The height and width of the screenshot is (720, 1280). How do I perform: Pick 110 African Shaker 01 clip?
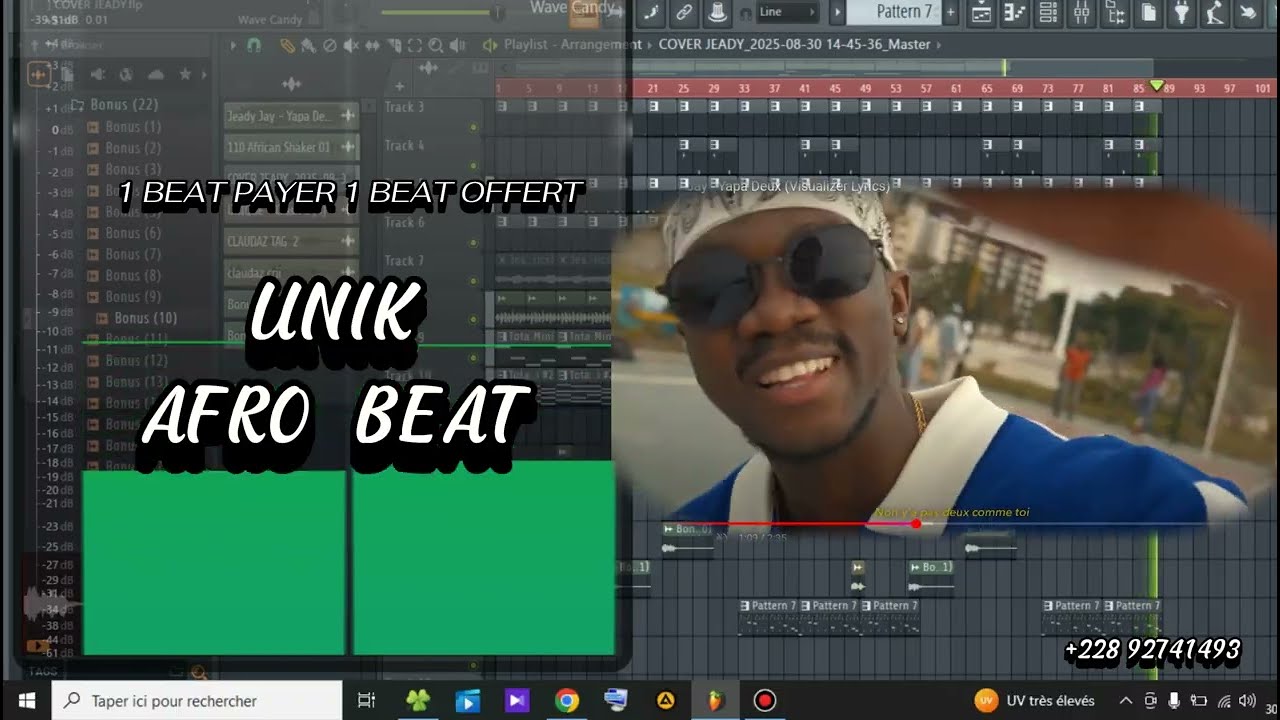click(291, 147)
